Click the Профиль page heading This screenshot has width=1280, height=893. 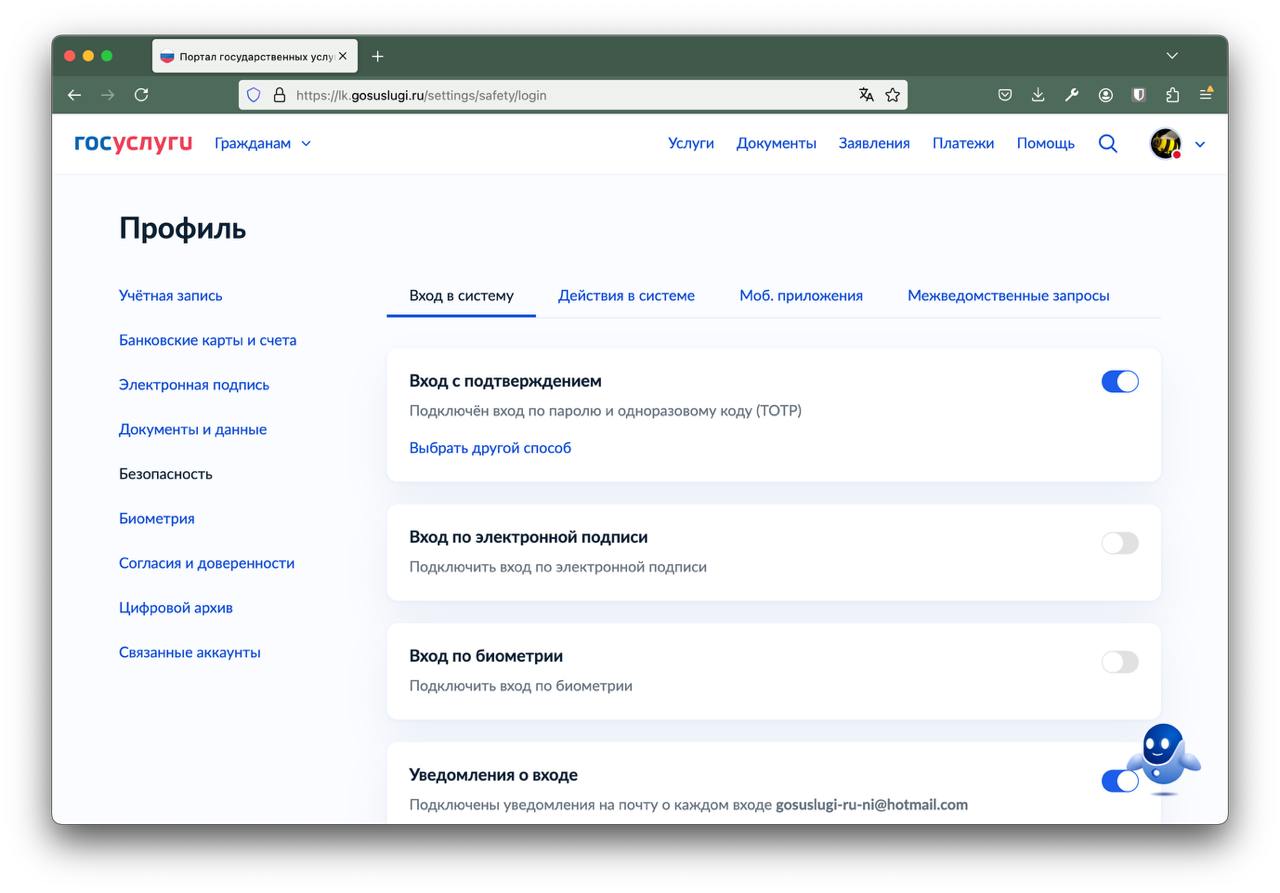click(183, 228)
